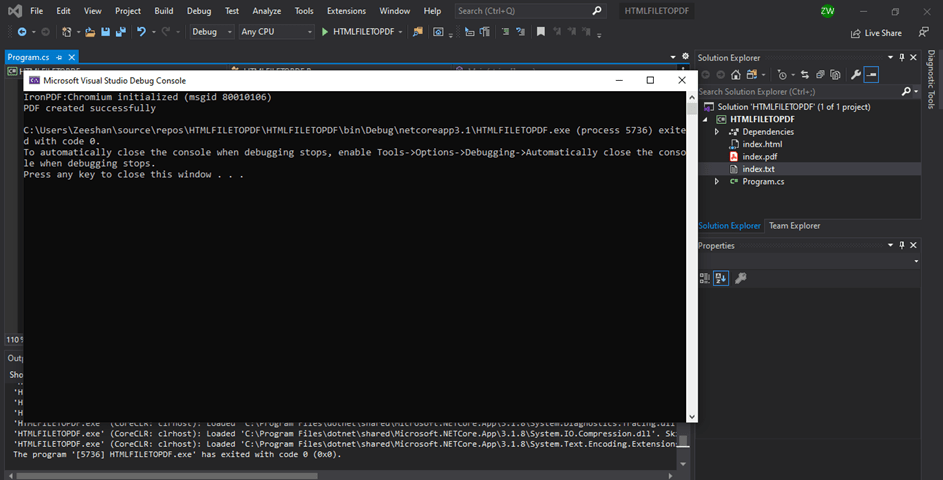The image size is (943, 480).
Task: Open the Undo history dropdown arrow
Action: pyautogui.click(x=153, y=32)
